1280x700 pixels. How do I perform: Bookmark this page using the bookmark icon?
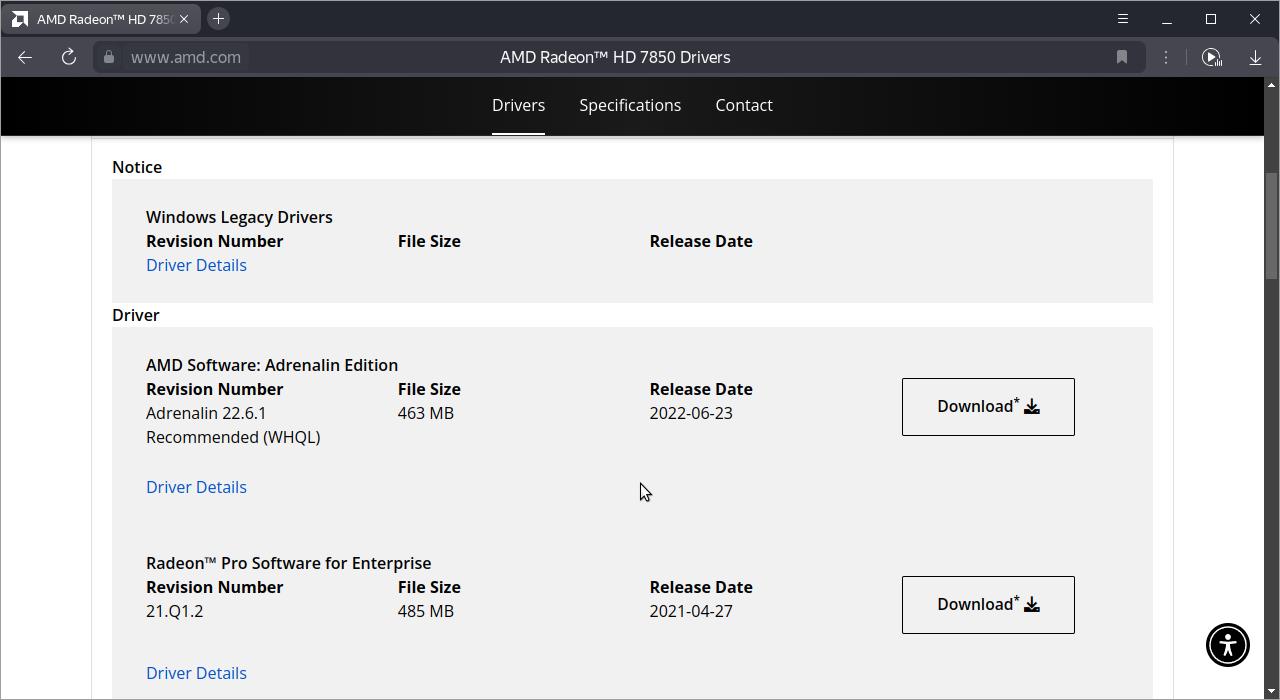point(1122,57)
